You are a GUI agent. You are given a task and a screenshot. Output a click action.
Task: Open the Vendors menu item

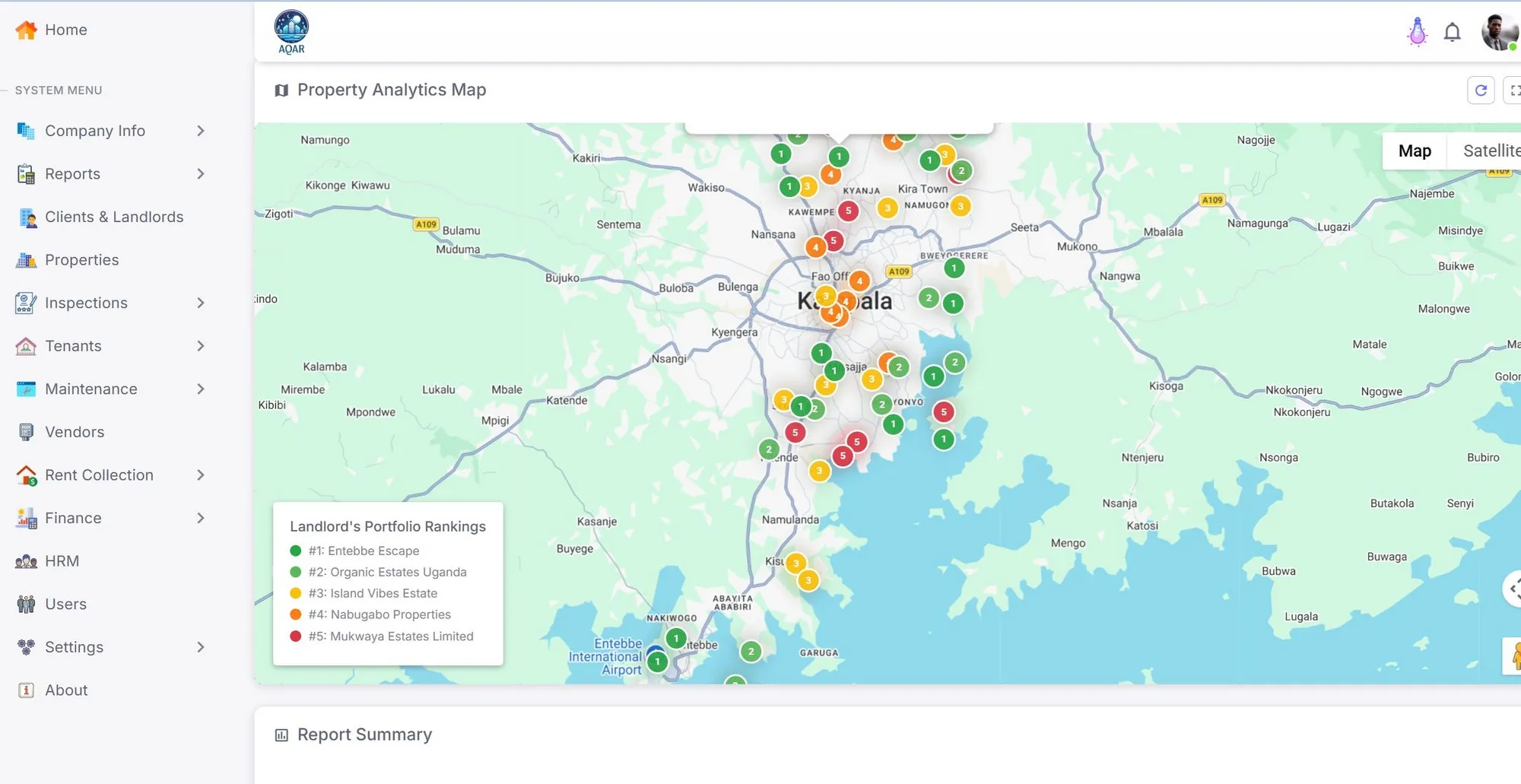click(75, 432)
